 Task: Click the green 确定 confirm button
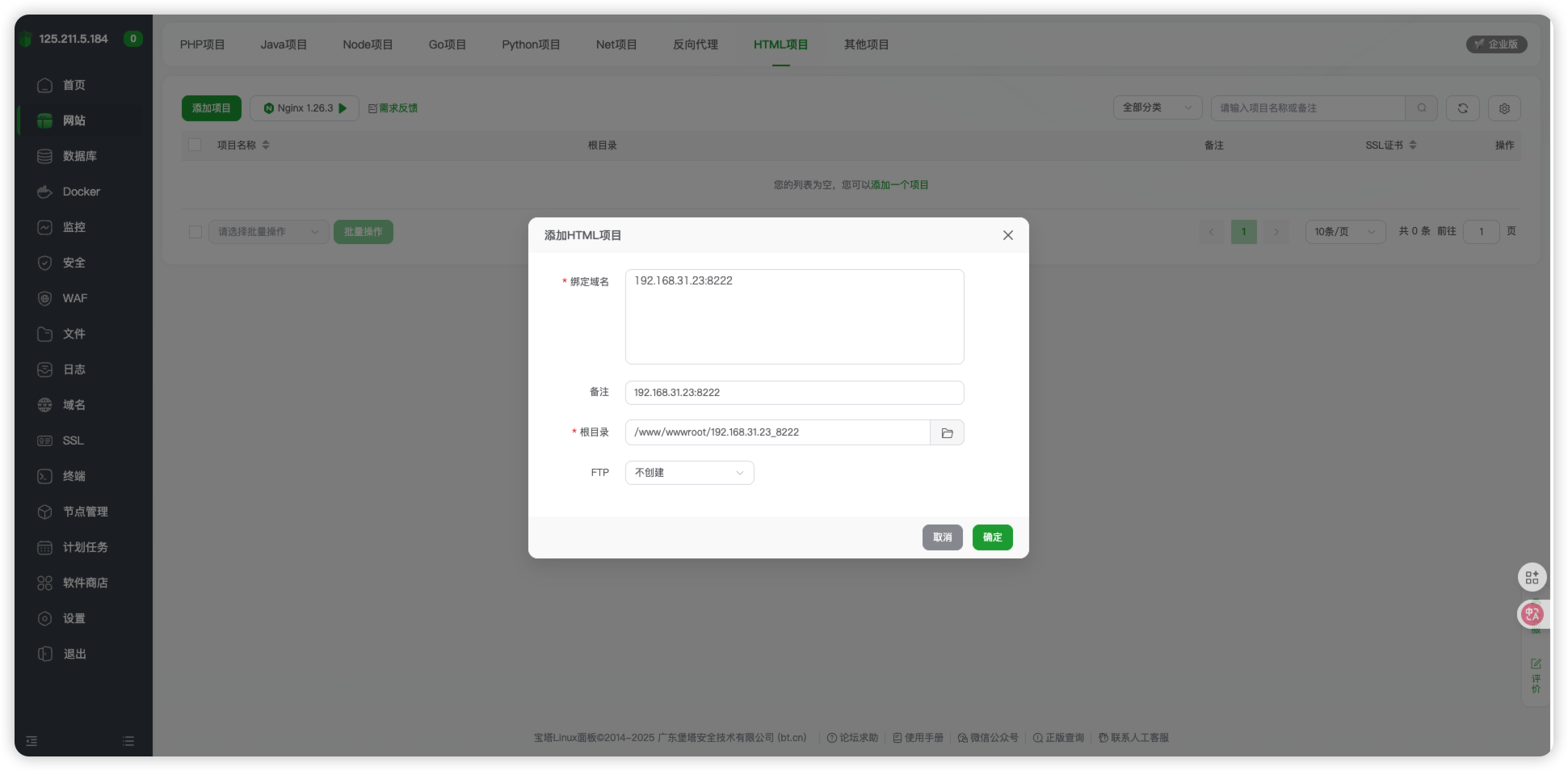992,537
